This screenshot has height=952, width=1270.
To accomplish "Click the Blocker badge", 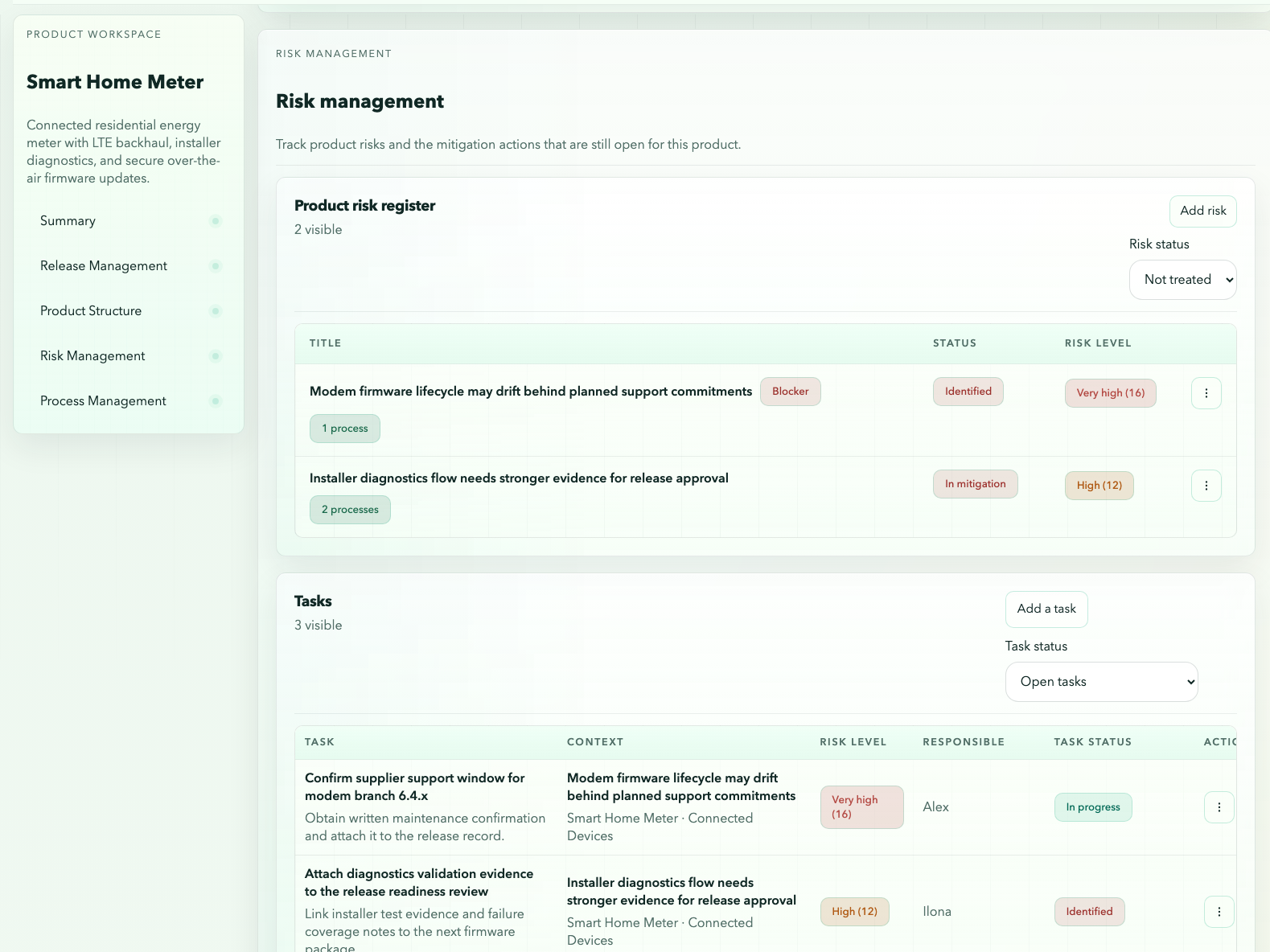I will (790, 392).
